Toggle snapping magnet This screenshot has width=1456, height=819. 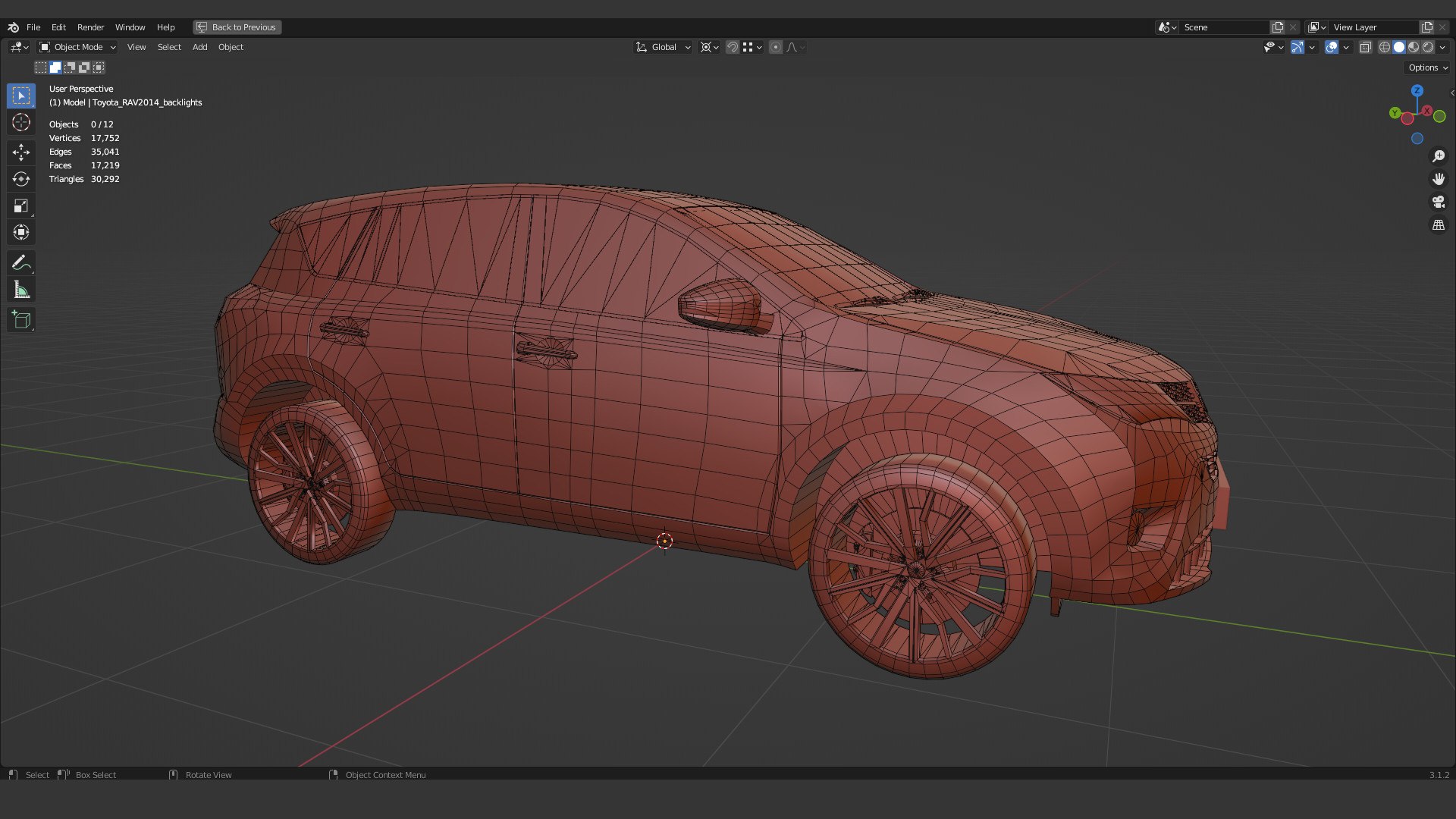click(733, 47)
